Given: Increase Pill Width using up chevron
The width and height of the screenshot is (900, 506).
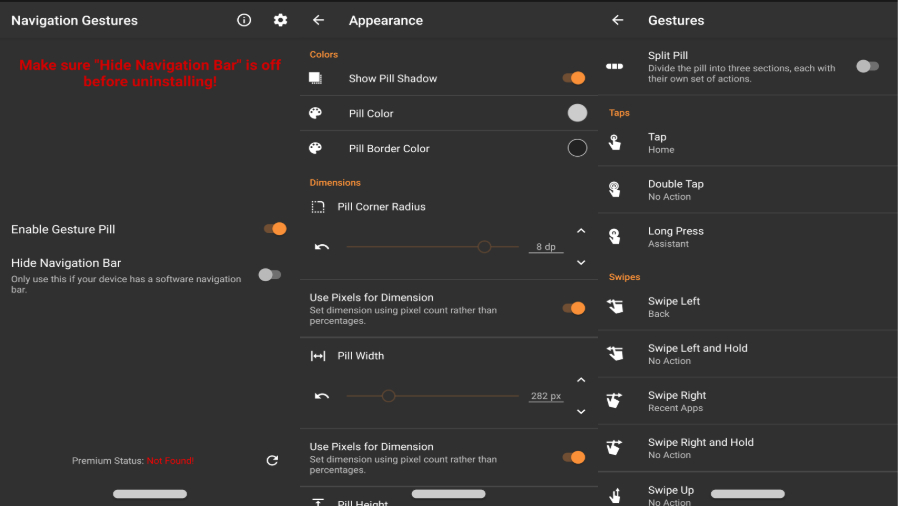Looking at the screenshot, I should click(x=581, y=380).
